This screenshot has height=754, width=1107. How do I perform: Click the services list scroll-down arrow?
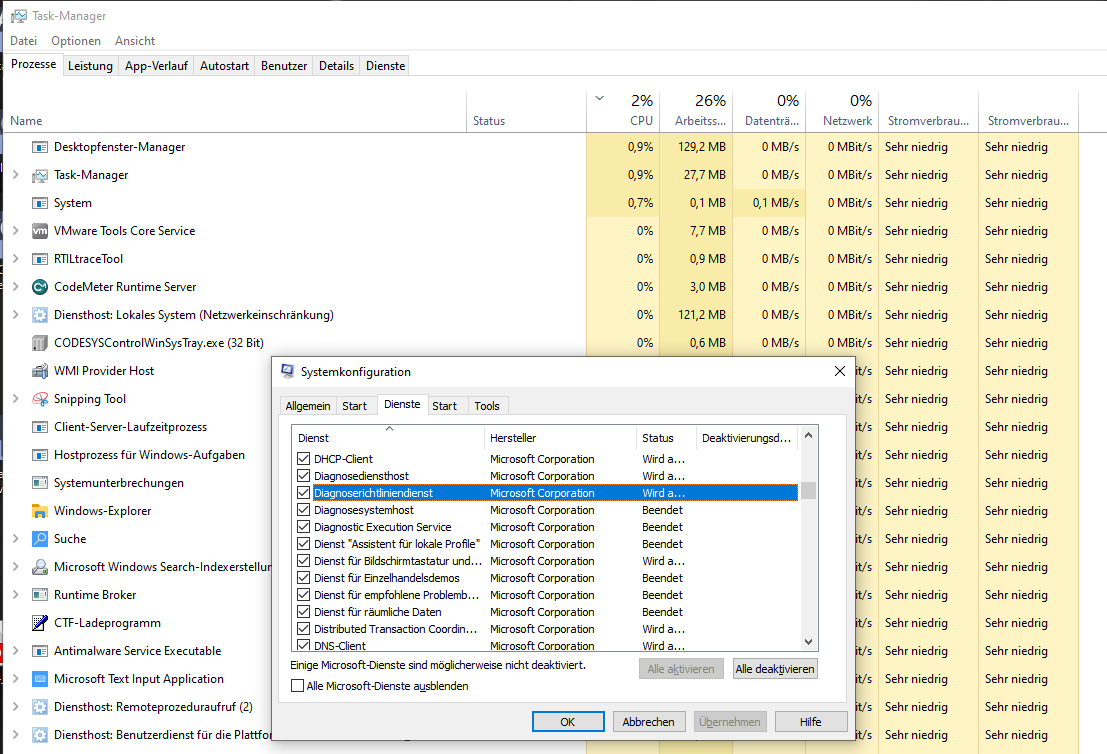click(x=808, y=642)
